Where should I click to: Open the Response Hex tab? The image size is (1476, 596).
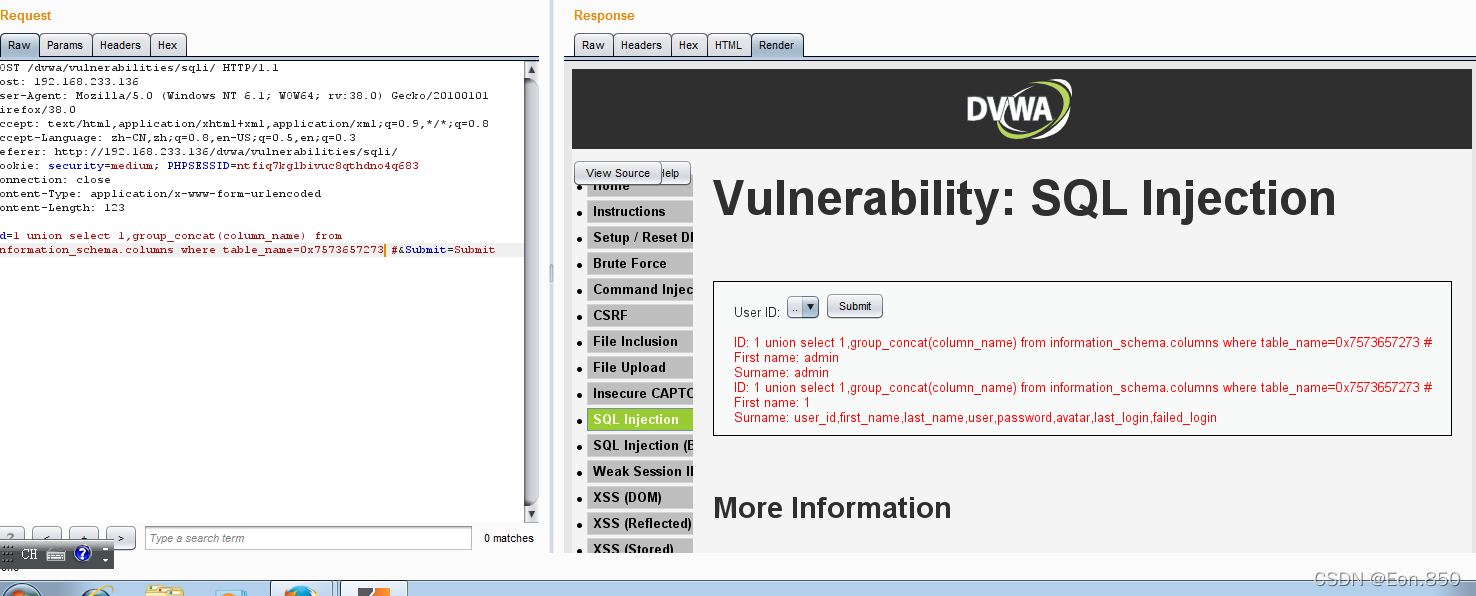pos(689,45)
